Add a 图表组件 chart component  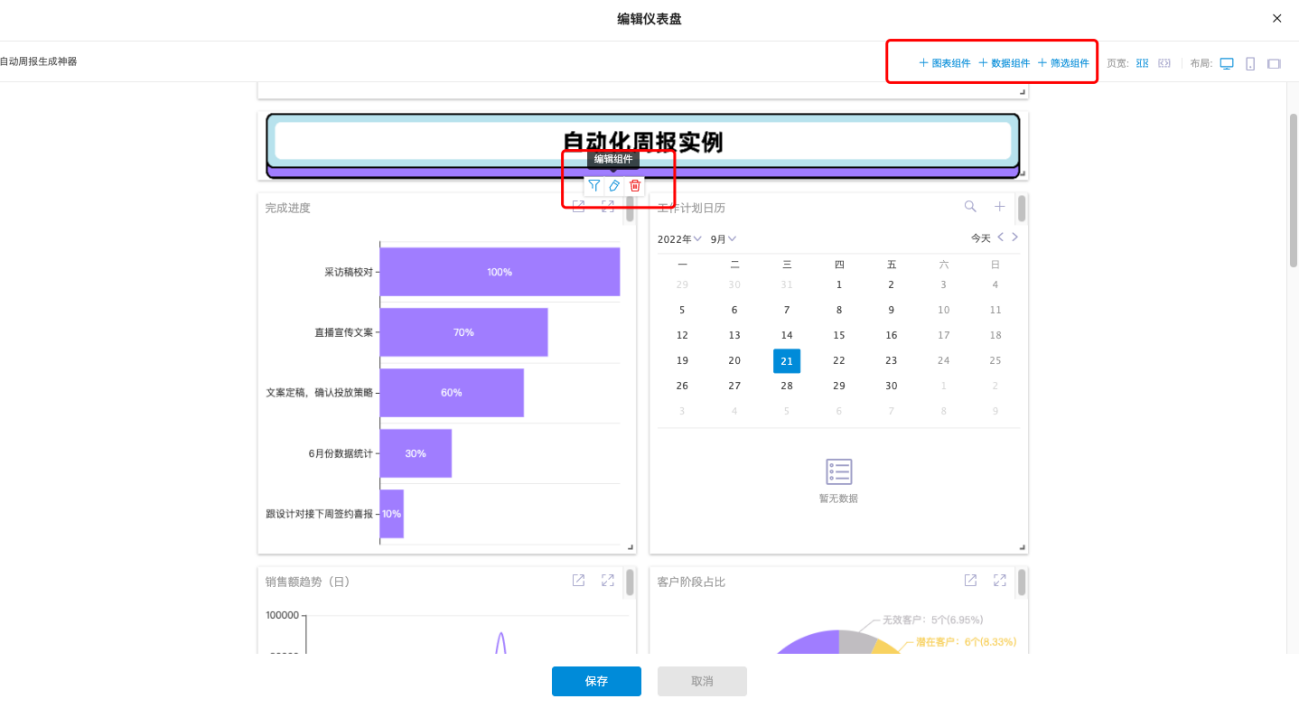(x=945, y=63)
